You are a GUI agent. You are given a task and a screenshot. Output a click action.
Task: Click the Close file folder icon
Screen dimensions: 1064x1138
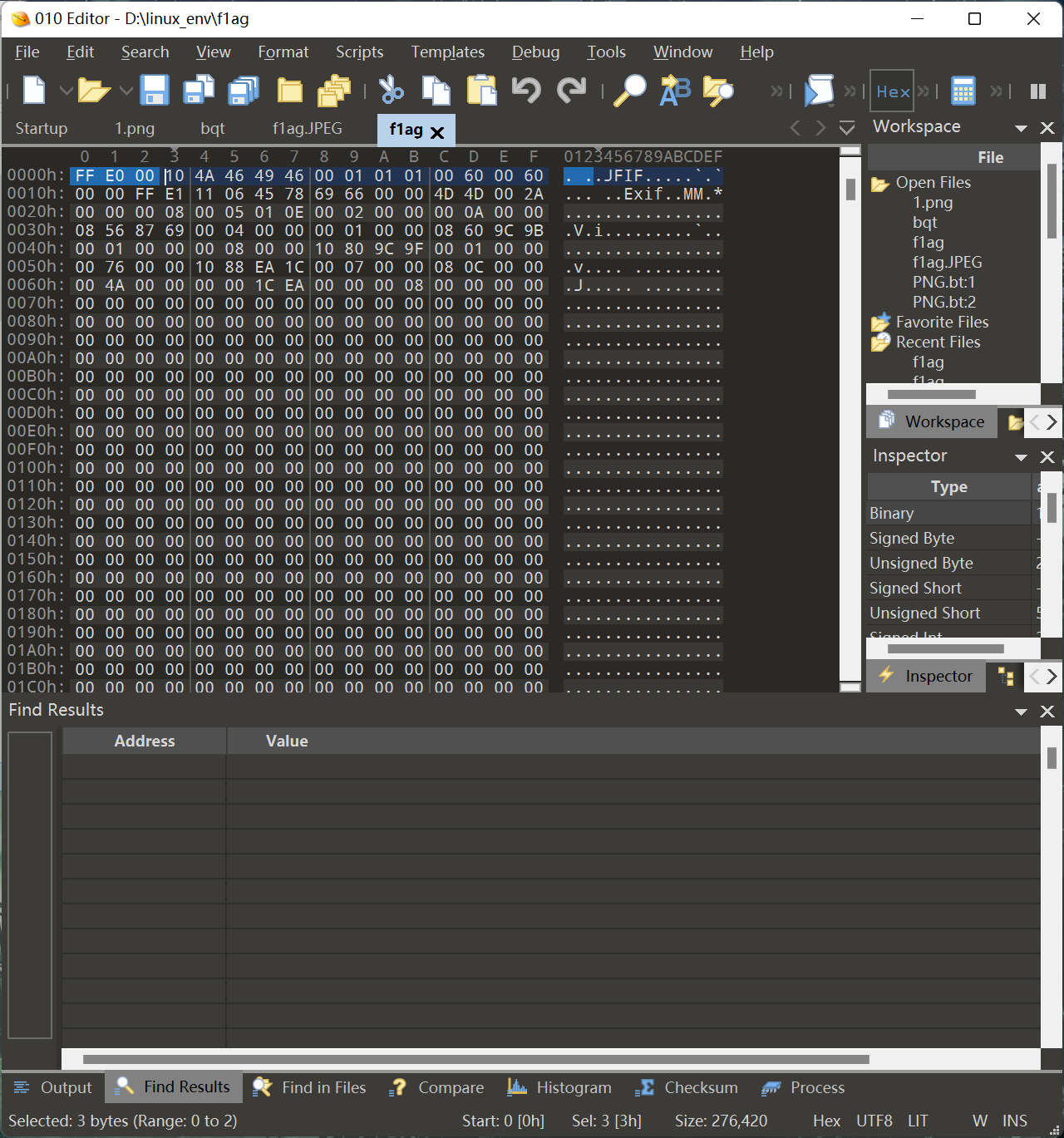coord(289,90)
